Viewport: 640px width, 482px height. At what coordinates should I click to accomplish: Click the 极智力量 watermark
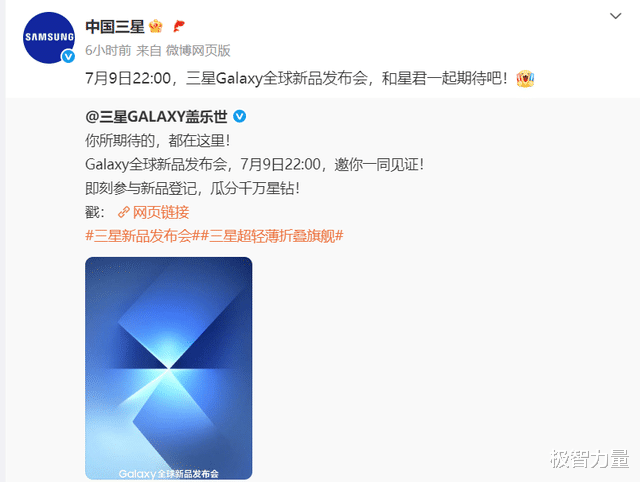(590, 459)
